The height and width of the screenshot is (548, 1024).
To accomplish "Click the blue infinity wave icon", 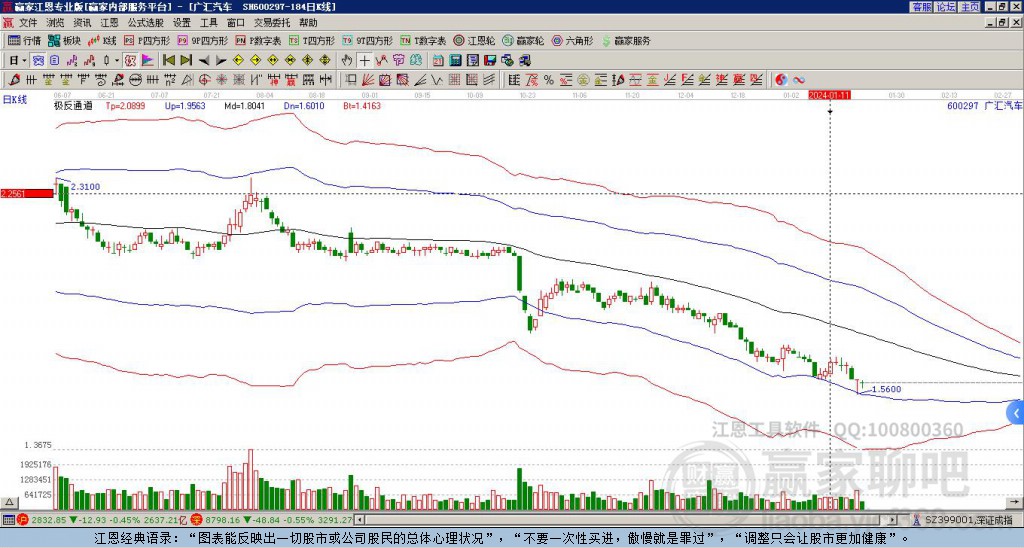I will (x=799, y=80).
